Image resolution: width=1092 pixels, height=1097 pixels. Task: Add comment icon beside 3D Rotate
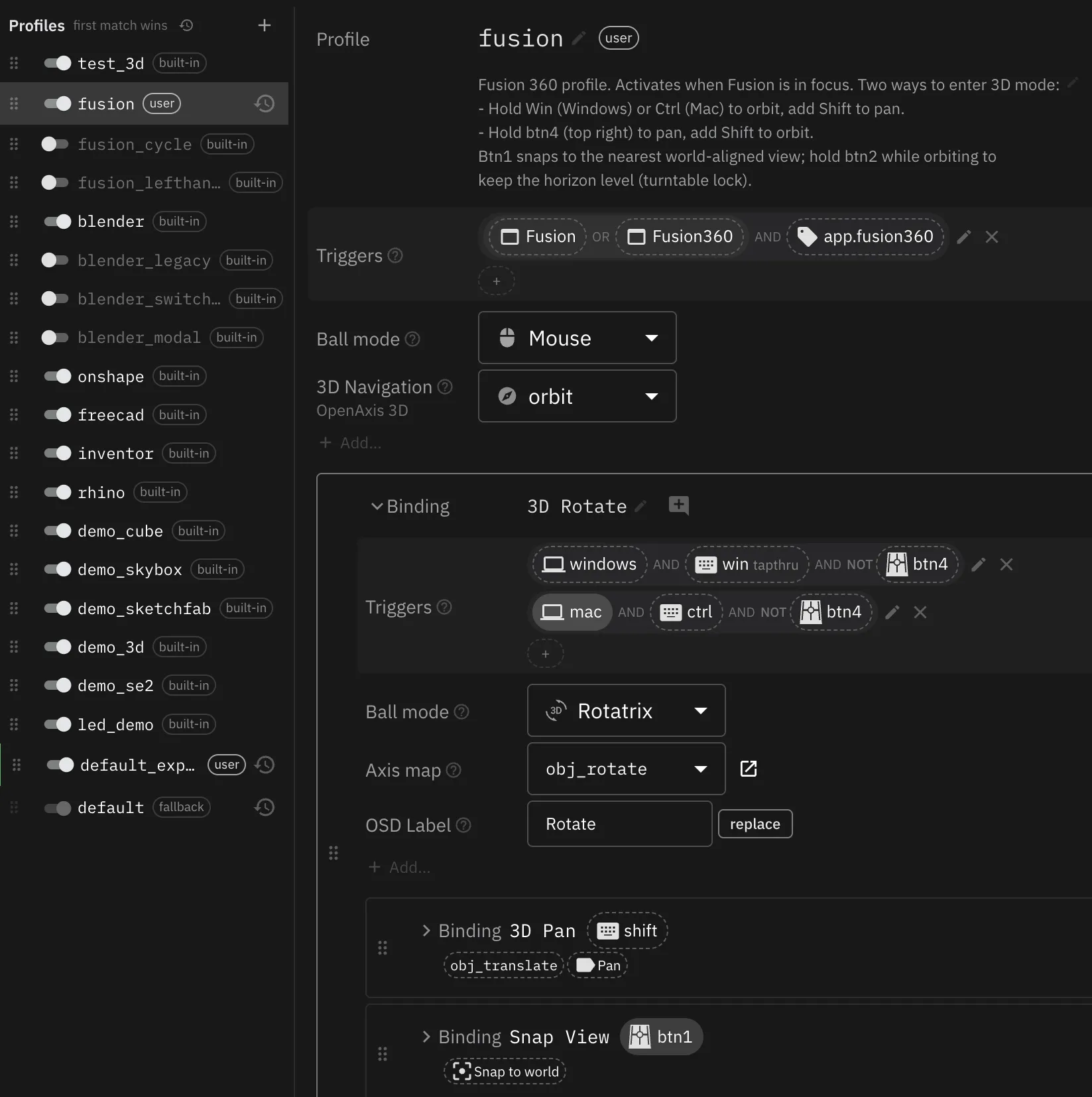(679, 505)
